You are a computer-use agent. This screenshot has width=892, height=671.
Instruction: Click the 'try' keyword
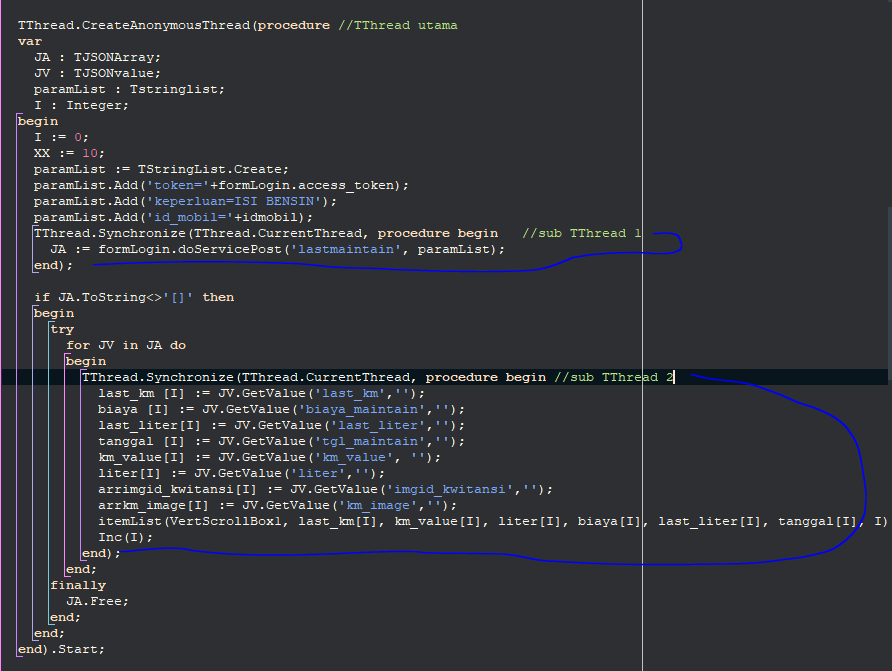pyautogui.click(x=62, y=329)
